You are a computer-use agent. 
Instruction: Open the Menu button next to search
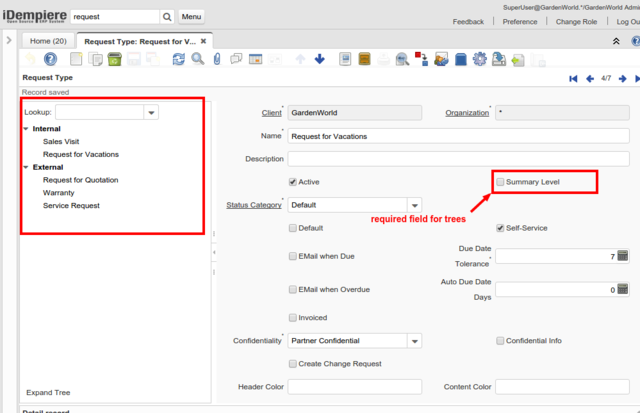[x=192, y=17]
